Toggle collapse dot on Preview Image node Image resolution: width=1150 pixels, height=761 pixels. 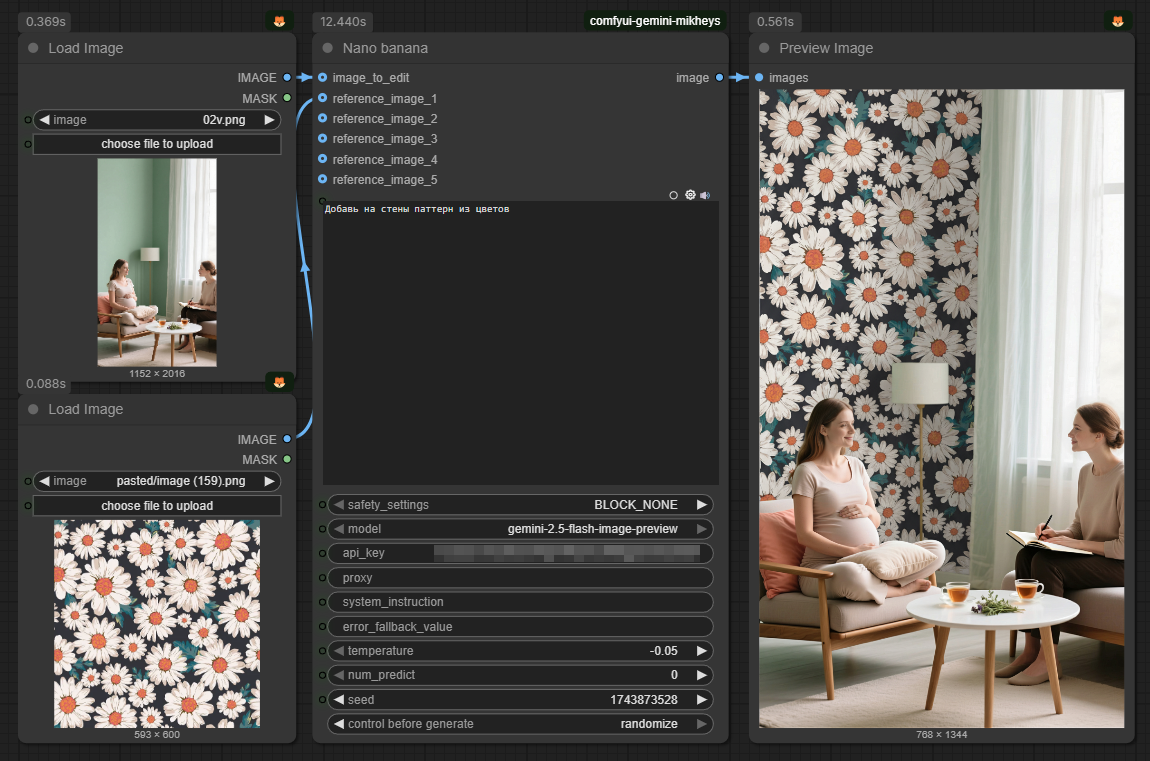[764, 48]
